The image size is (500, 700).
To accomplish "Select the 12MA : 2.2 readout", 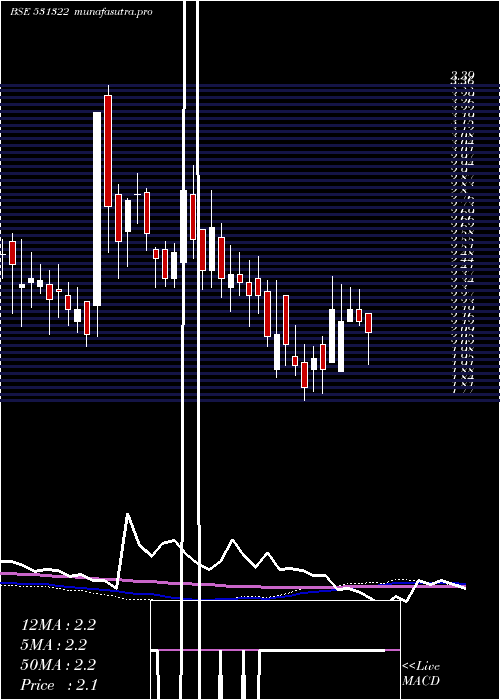I will pos(58,625).
